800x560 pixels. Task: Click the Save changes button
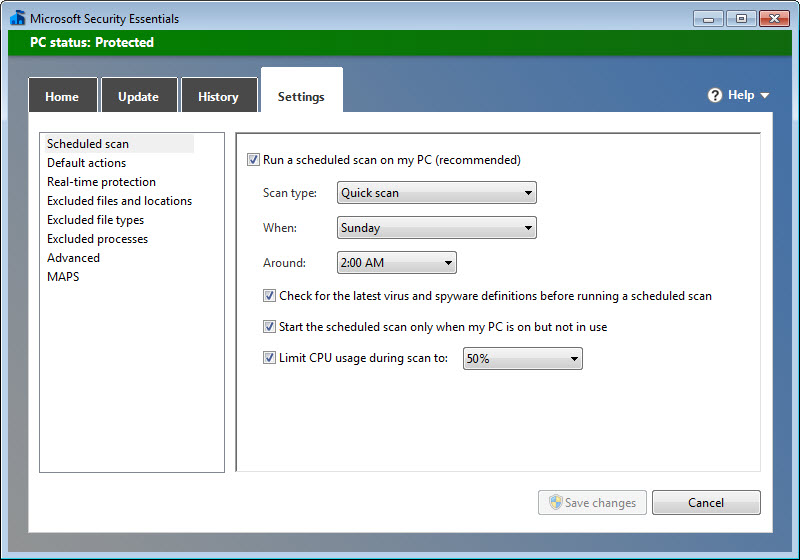592,502
